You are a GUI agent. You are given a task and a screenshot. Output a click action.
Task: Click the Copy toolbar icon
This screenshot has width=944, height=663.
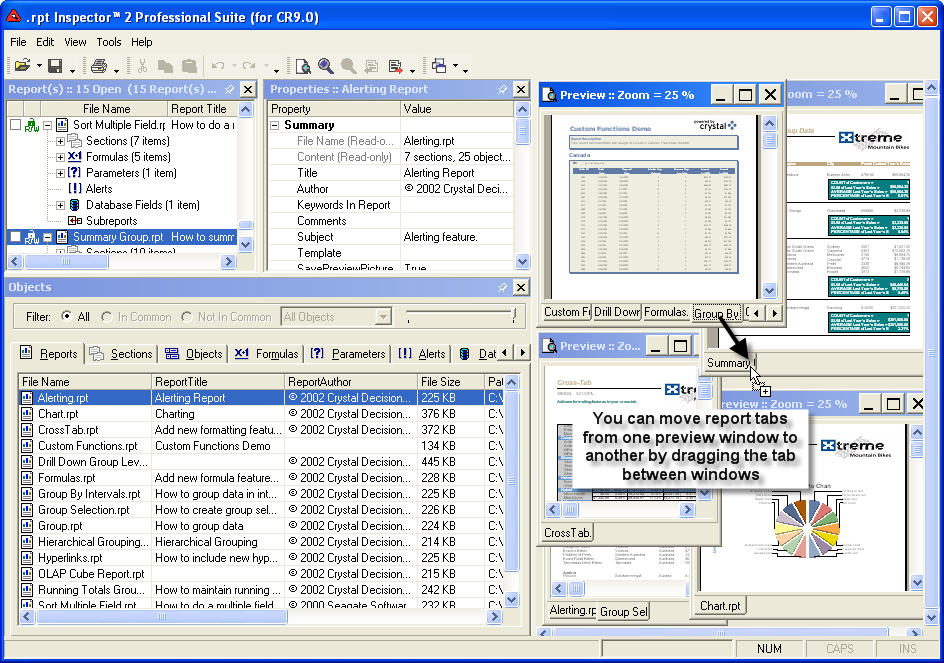coord(165,65)
